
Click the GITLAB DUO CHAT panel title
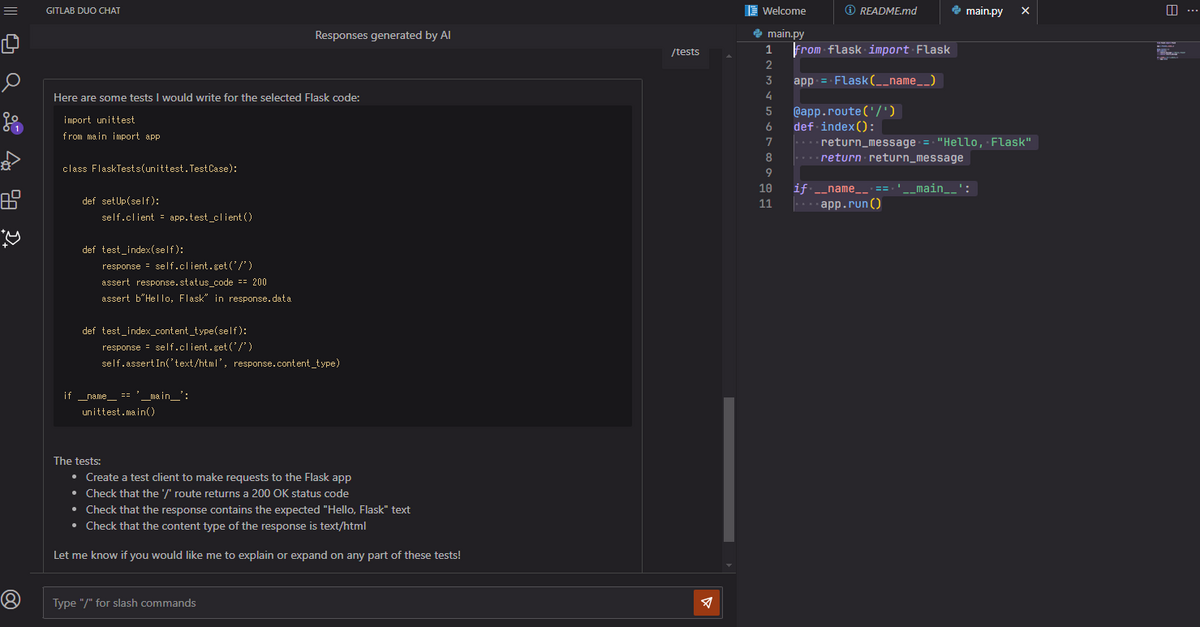pyautogui.click(x=83, y=10)
